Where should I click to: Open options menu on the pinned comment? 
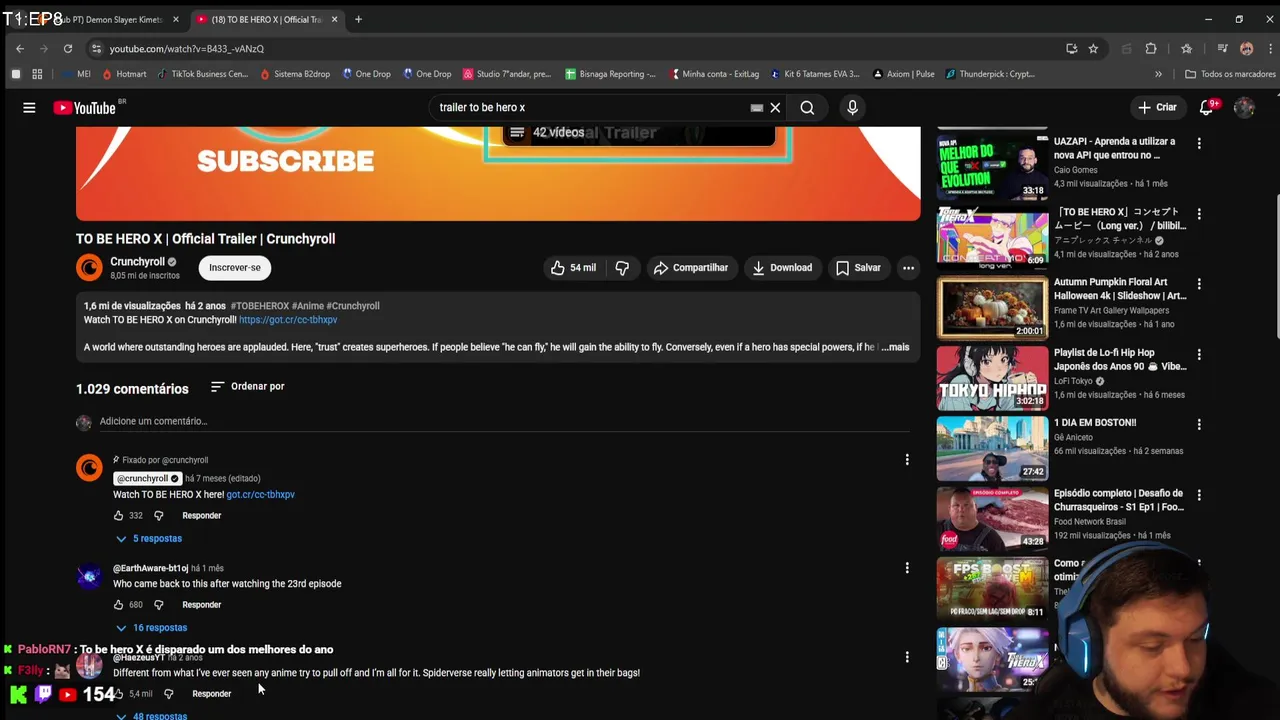pos(907,460)
